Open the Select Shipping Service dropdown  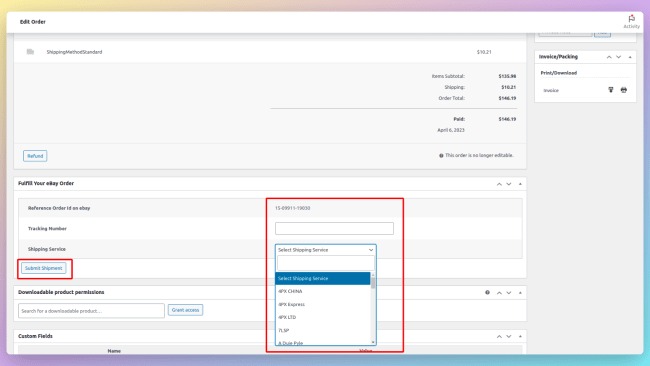[x=325, y=250]
